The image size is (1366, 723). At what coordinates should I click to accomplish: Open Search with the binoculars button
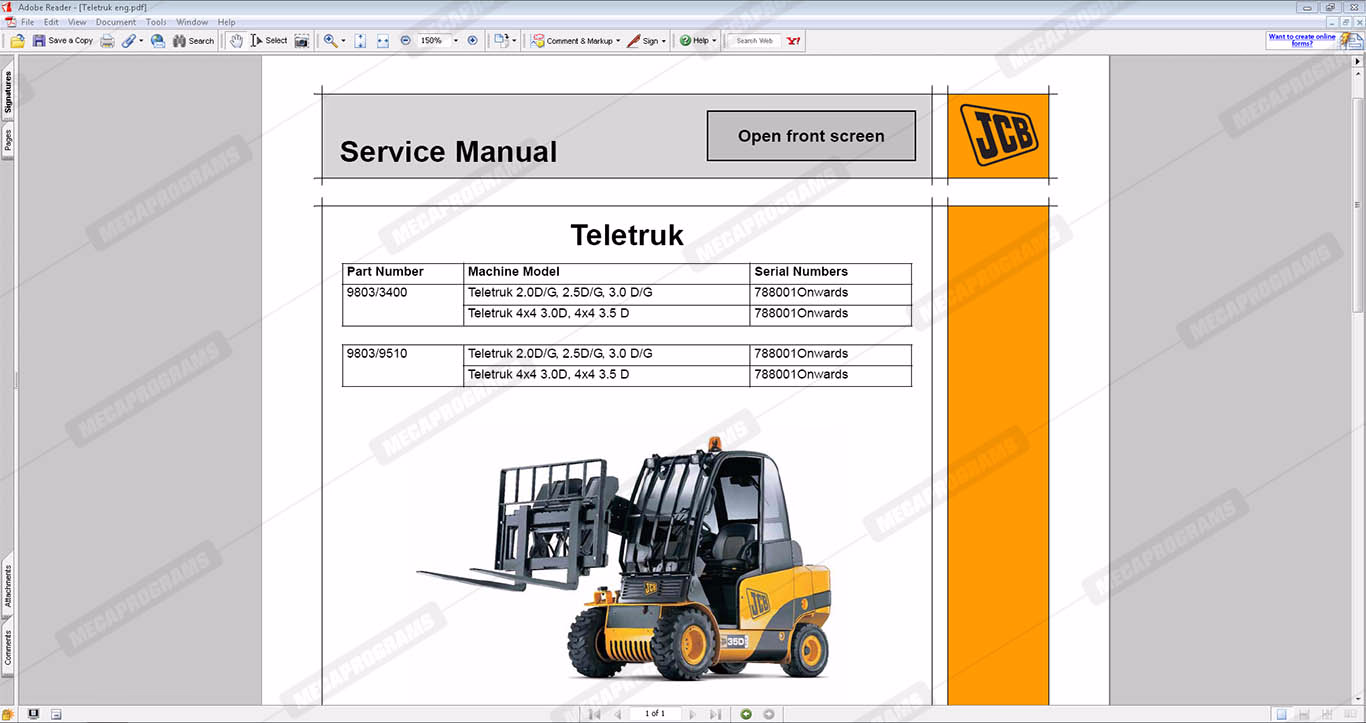pyautogui.click(x=194, y=41)
